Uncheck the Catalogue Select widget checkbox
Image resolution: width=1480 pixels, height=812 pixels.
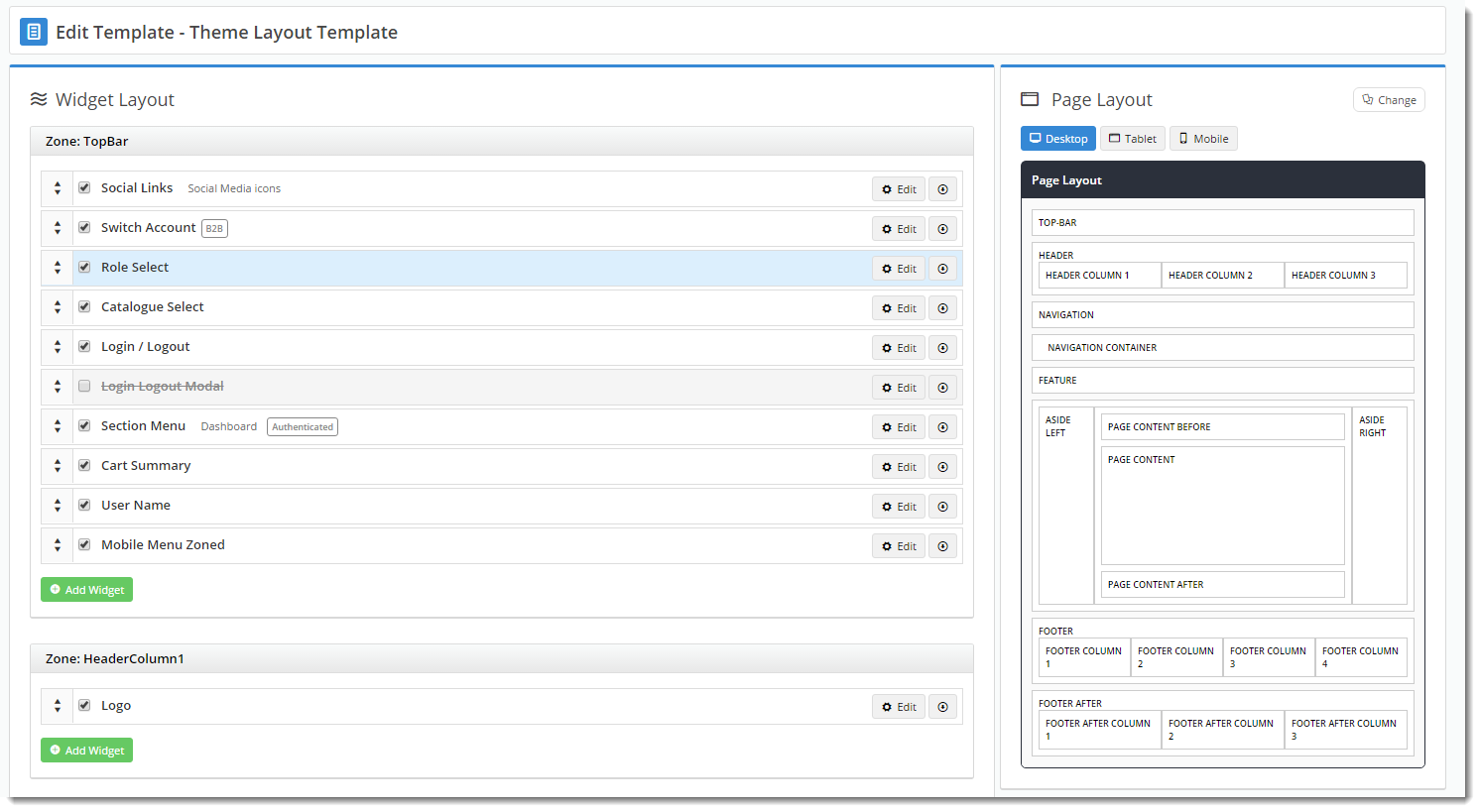click(84, 307)
